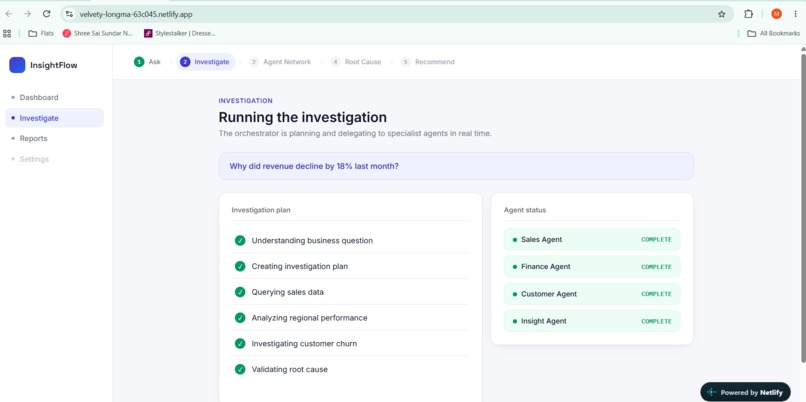Click the address bar URL field
This screenshot has height=402, width=806.
pos(396,14)
